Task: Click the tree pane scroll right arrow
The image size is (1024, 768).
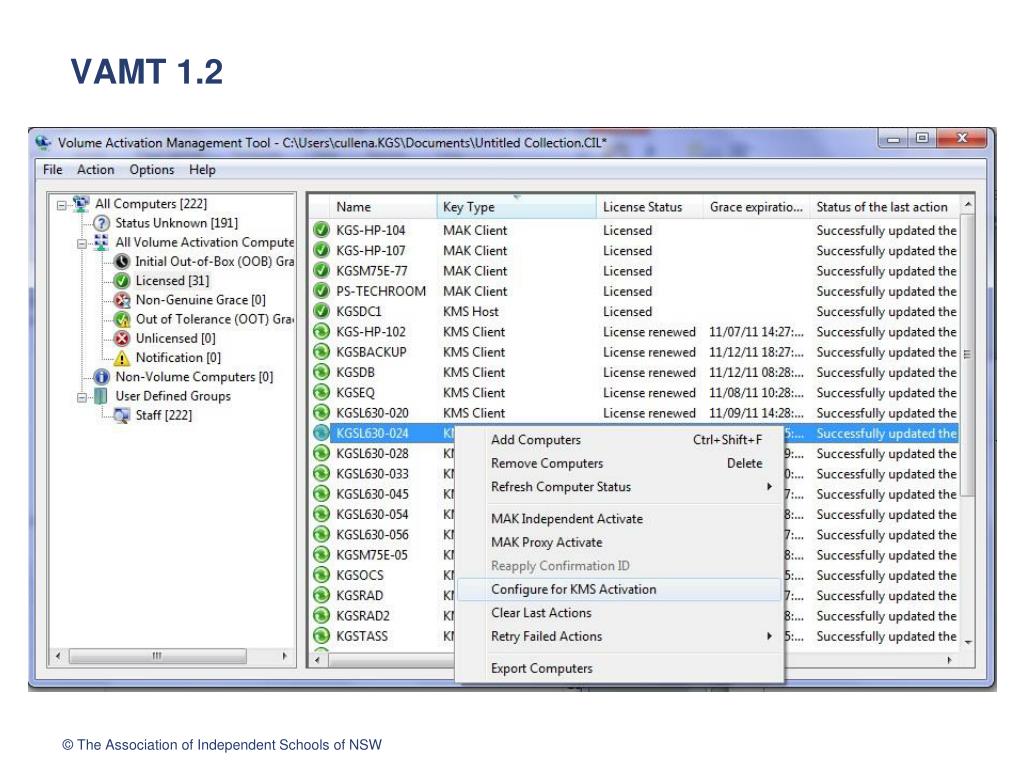Action: tap(285, 656)
